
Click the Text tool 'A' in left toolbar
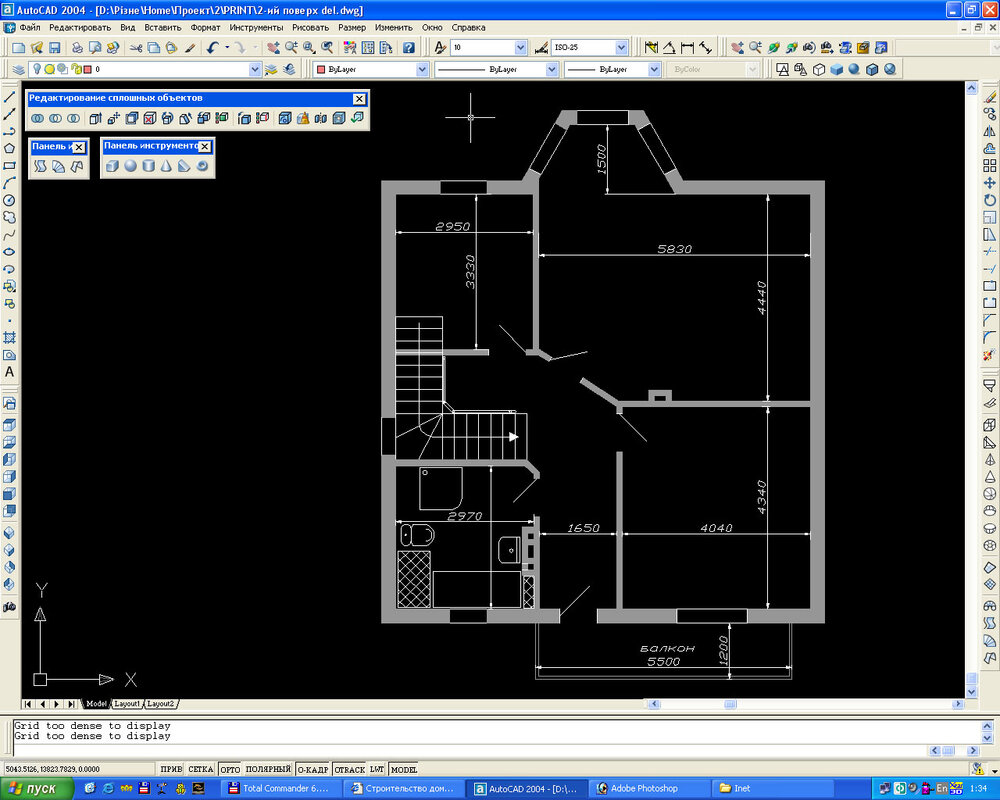click(10, 372)
